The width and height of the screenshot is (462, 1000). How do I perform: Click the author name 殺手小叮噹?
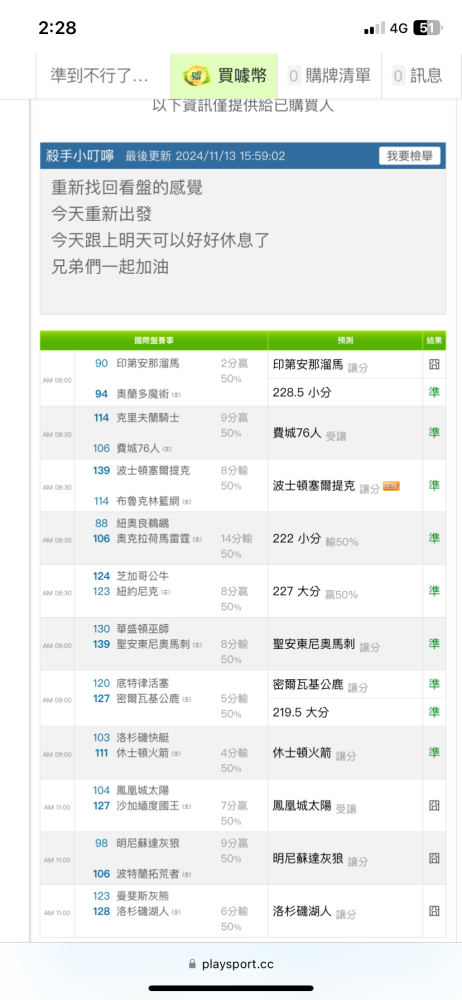tap(80, 156)
